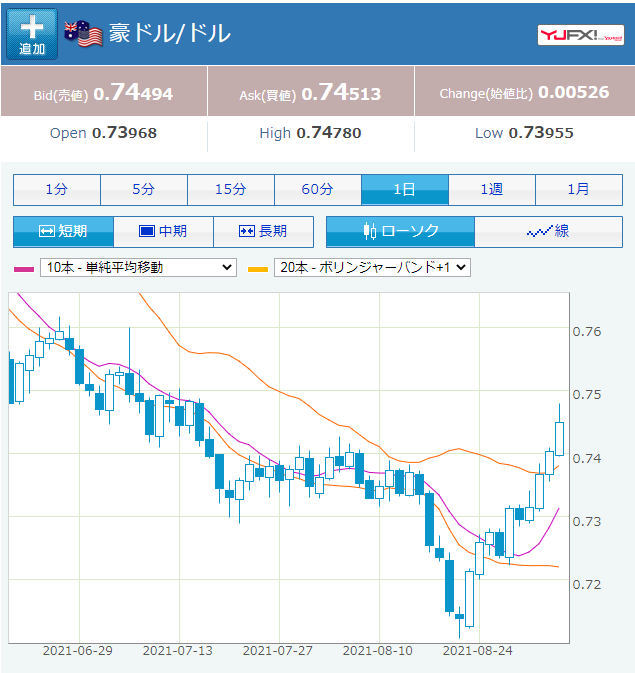This screenshot has height=673, width=635.
Task: Select the 15分 timeframe tab
Action: tap(231, 190)
